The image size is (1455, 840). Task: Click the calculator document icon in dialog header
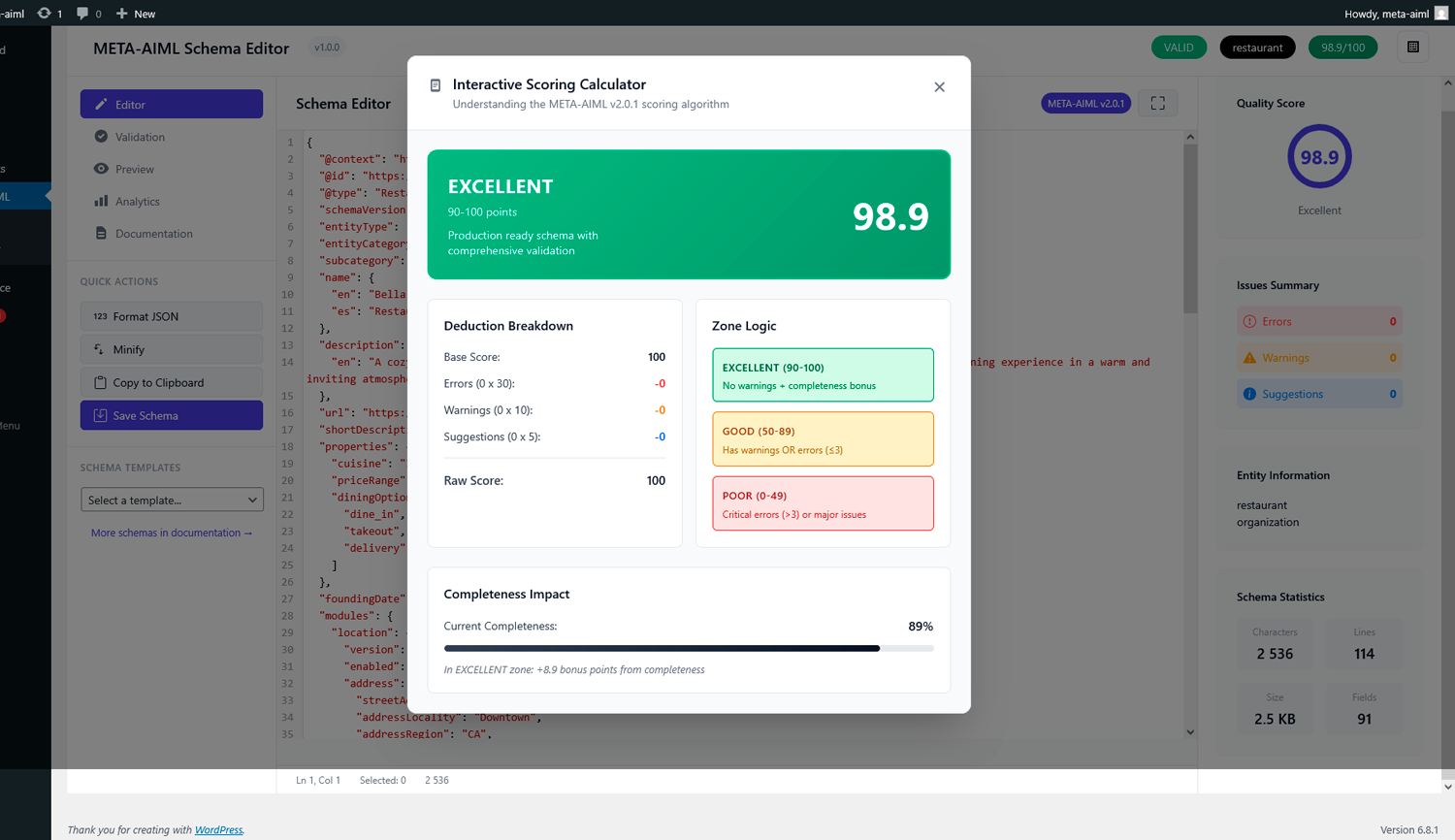pos(436,85)
